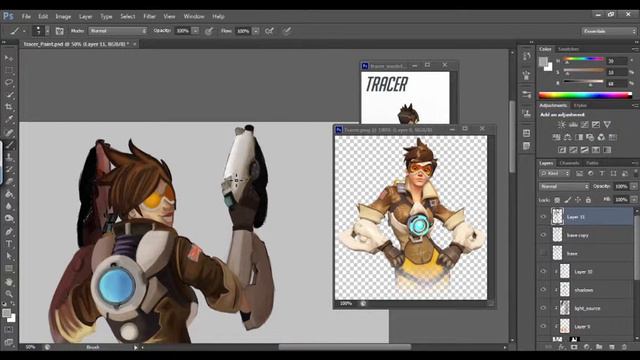Click the Delete layer trash icon
This screenshot has height=360, width=640.
point(624,347)
